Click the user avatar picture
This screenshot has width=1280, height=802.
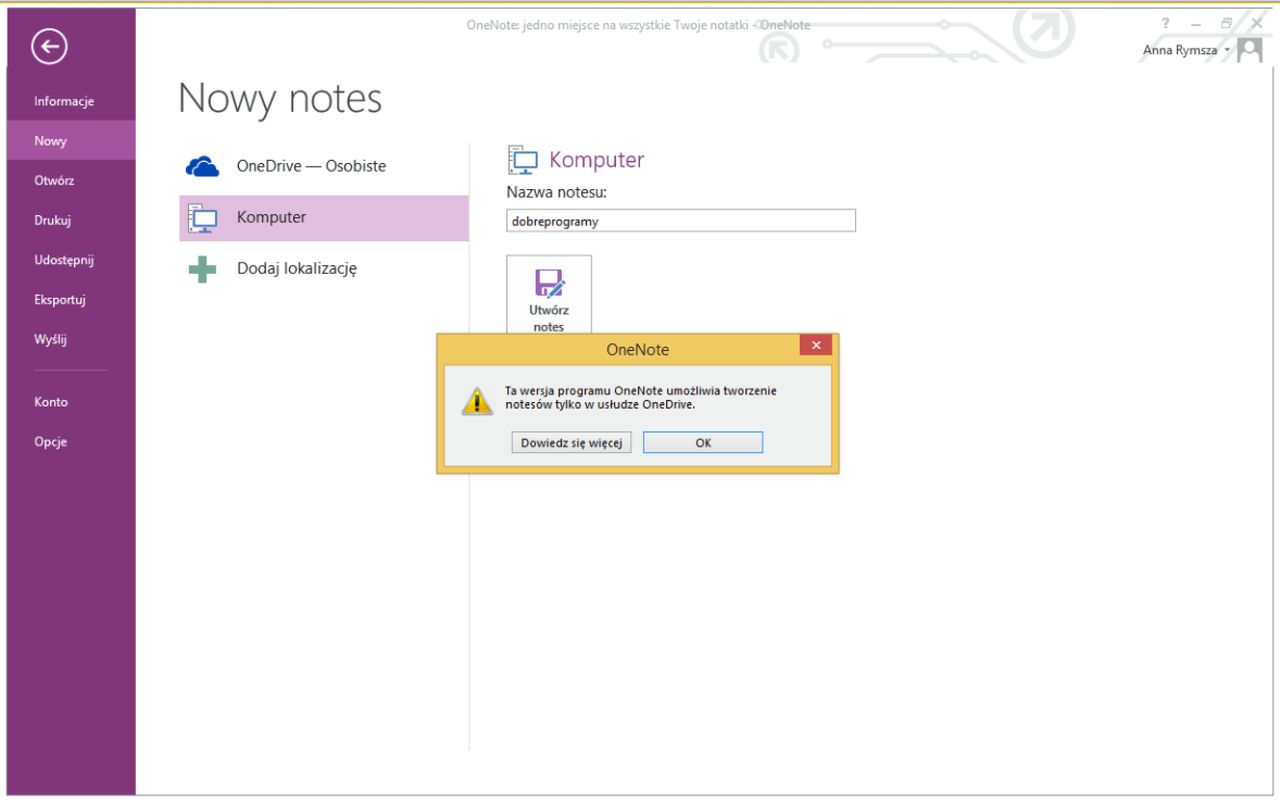pos(1249,50)
